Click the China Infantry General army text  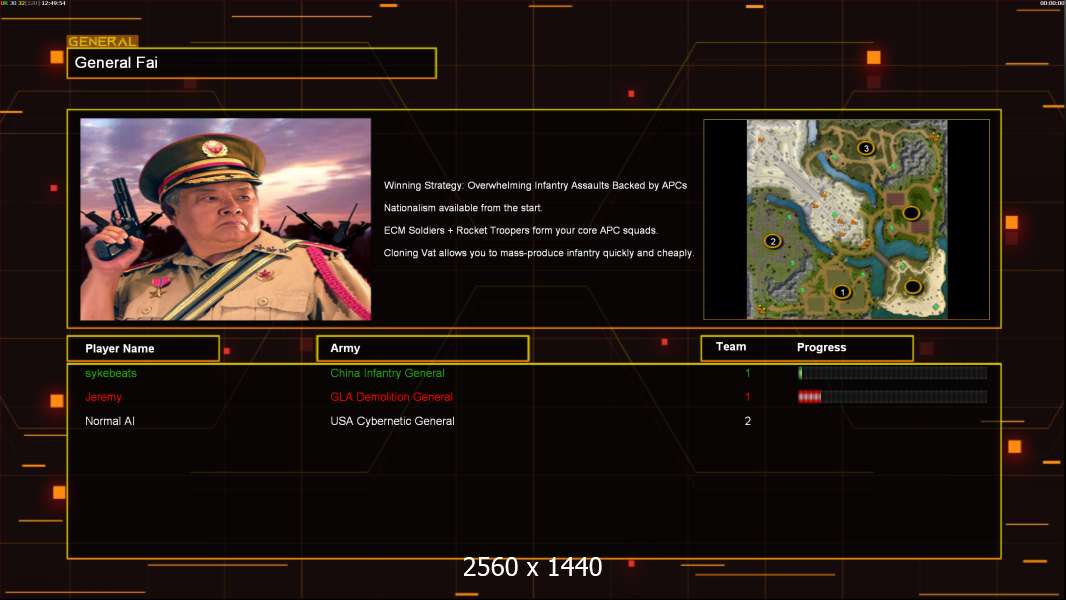coord(387,373)
